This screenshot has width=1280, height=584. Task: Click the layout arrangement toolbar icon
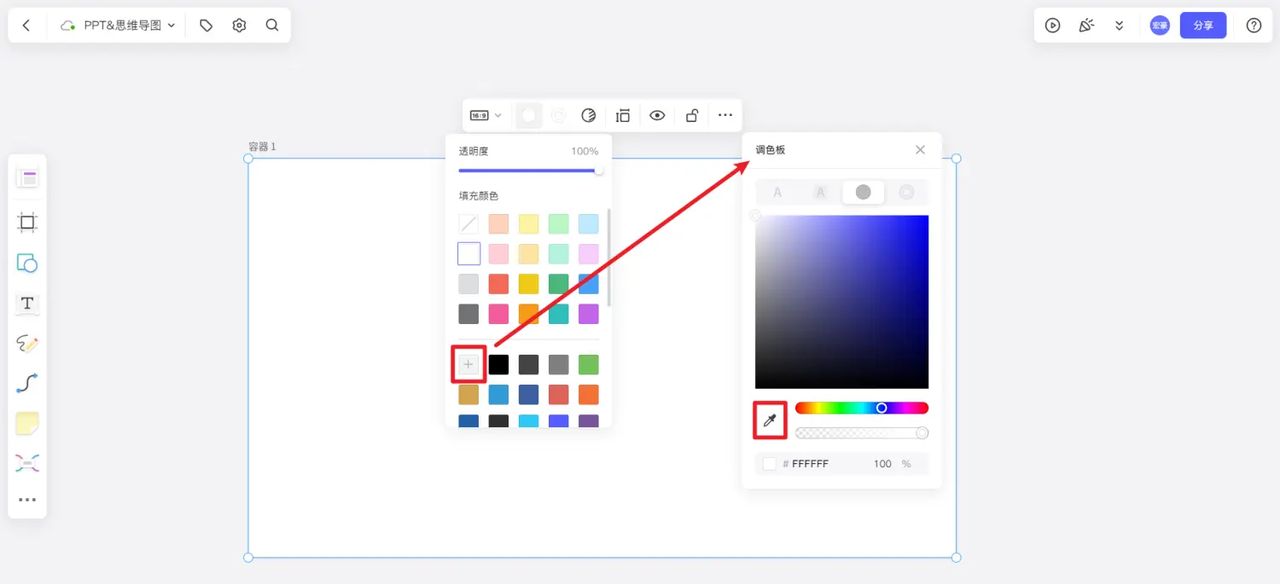pos(623,115)
